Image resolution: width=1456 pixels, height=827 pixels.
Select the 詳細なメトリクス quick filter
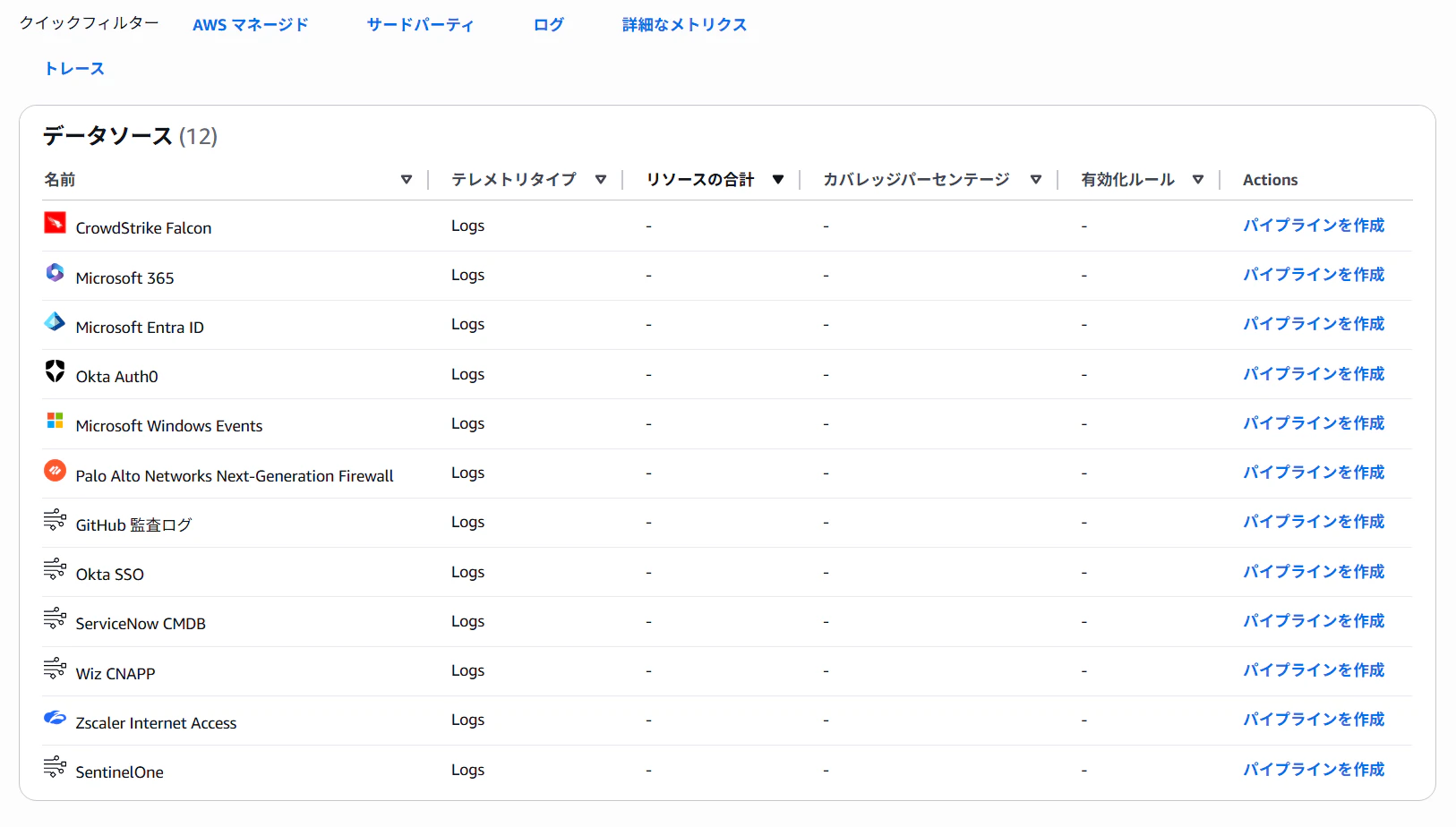click(684, 25)
